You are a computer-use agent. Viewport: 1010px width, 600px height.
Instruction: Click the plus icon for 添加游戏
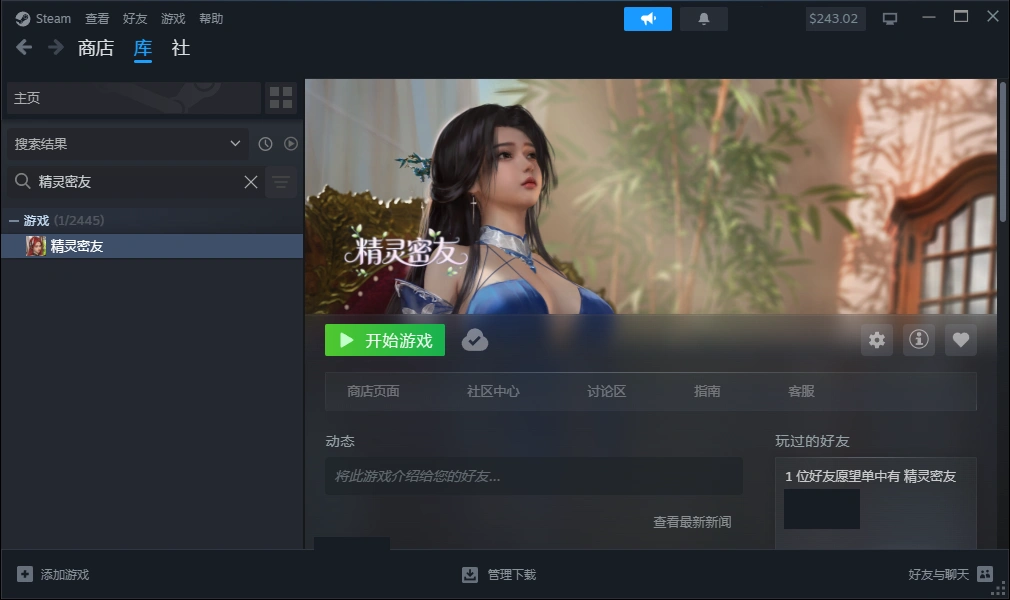[x=24, y=574]
